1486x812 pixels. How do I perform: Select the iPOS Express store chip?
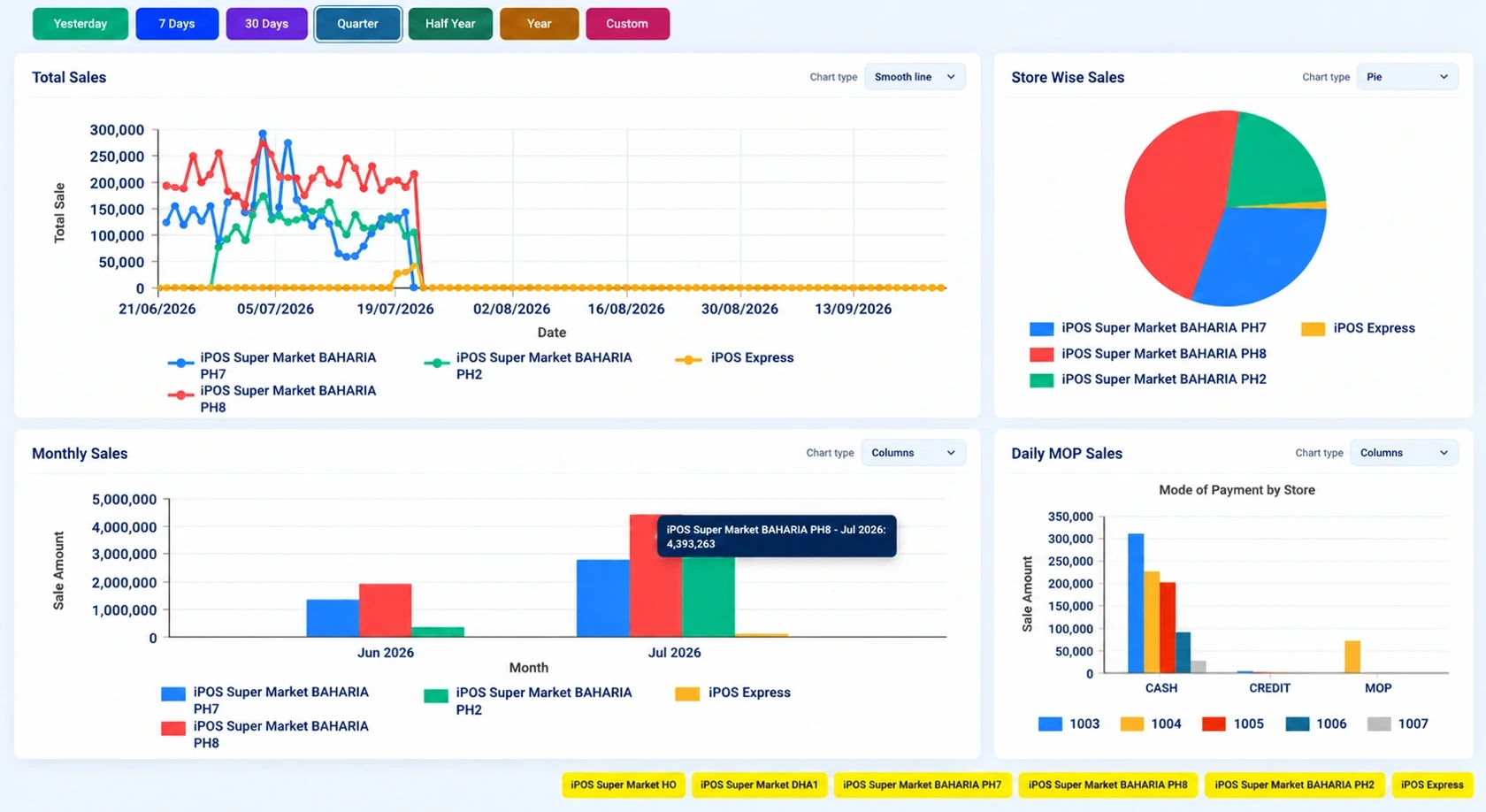pos(1432,785)
